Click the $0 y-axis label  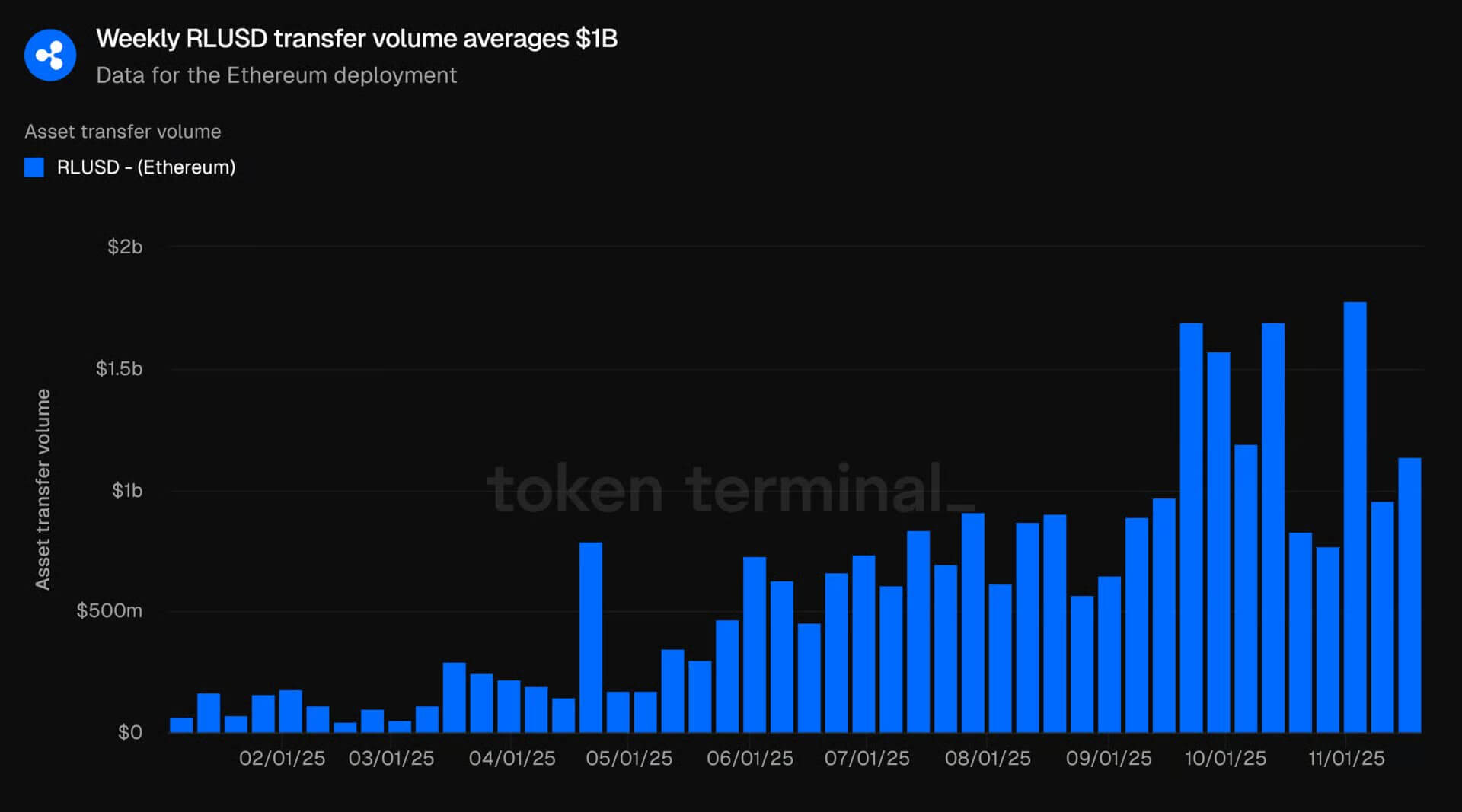coord(129,732)
